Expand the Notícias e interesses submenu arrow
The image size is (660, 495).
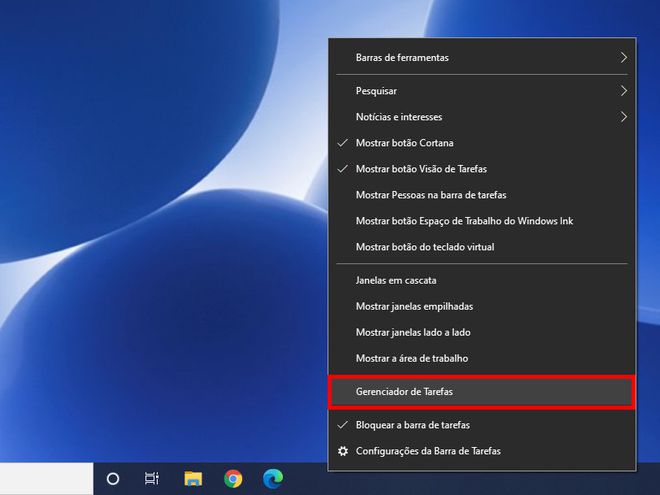coord(623,117)
